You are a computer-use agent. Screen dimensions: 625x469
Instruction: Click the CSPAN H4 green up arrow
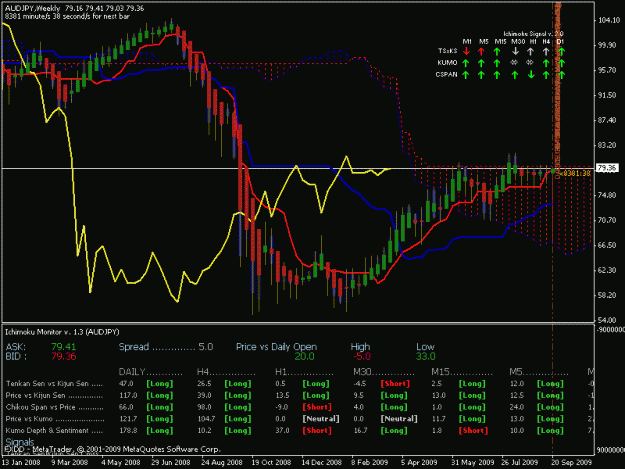pos(546,75)
